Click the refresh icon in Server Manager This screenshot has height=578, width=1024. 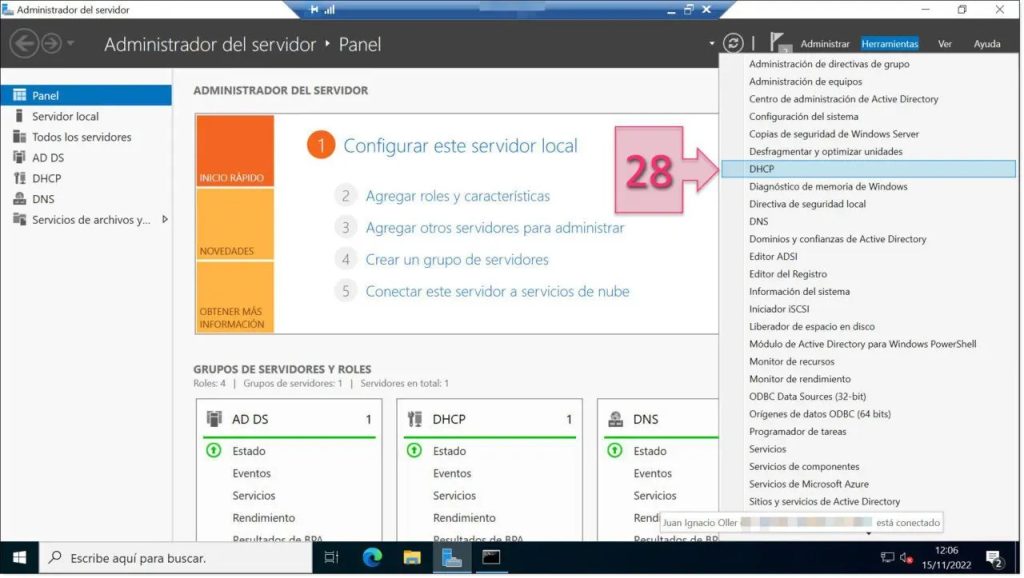(x=734, y=43)
